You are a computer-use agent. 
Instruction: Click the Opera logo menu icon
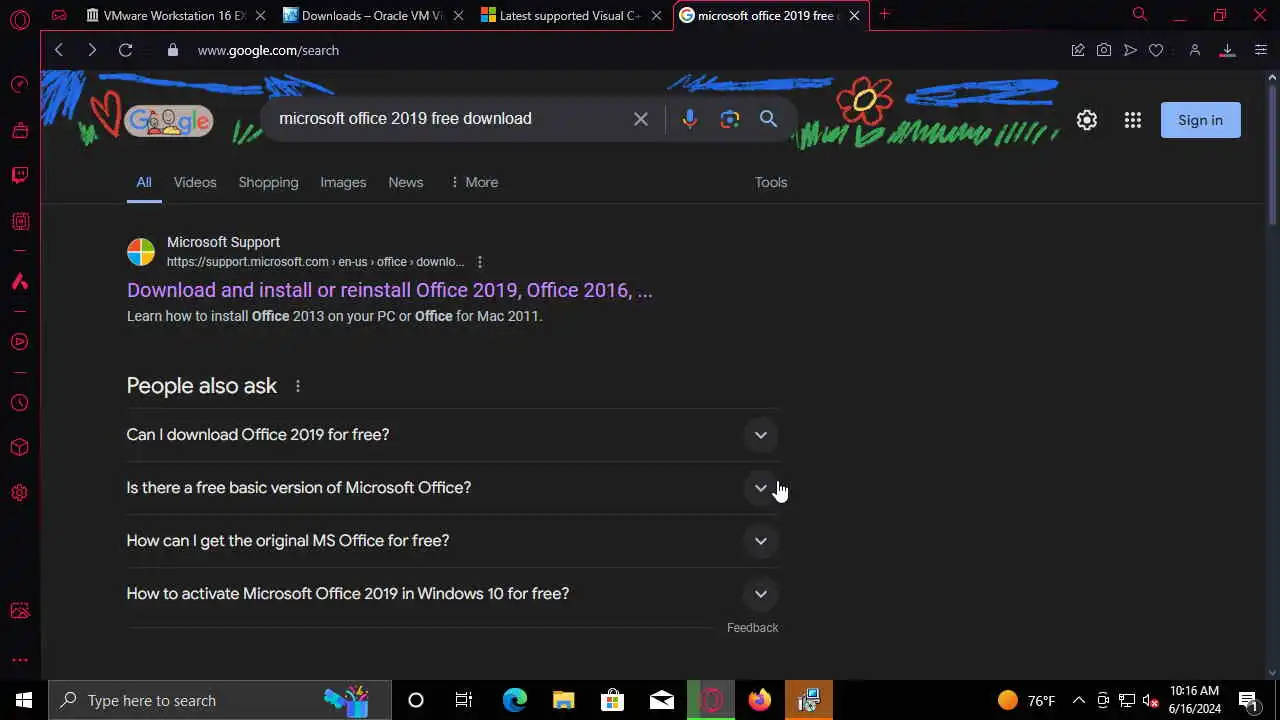pos(20,18)
